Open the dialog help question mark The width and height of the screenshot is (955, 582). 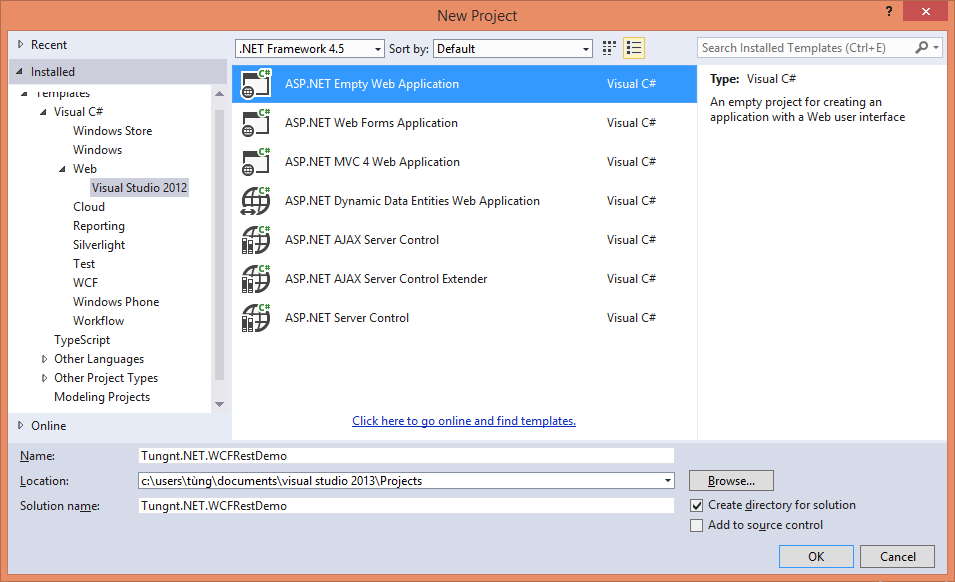(x=889, y=11)
